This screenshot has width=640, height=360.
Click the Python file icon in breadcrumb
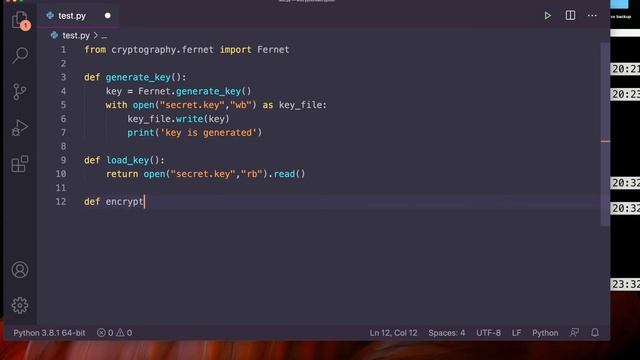click(x=54, y=36)
